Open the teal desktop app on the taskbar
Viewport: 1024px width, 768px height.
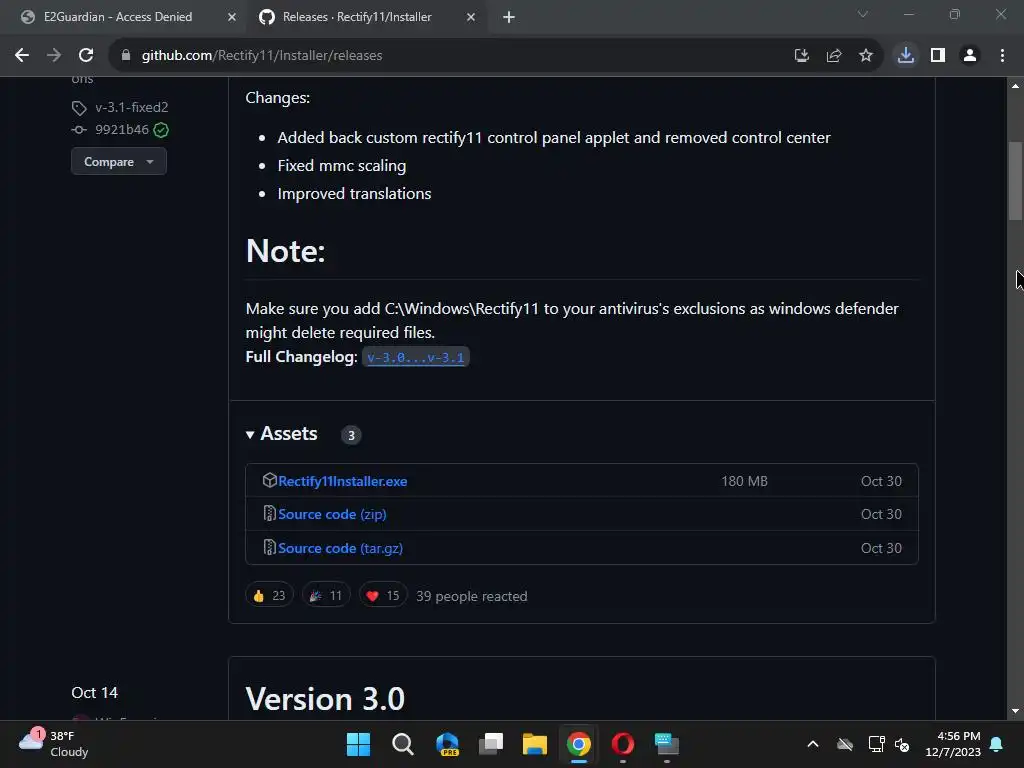tap(667, 744)
